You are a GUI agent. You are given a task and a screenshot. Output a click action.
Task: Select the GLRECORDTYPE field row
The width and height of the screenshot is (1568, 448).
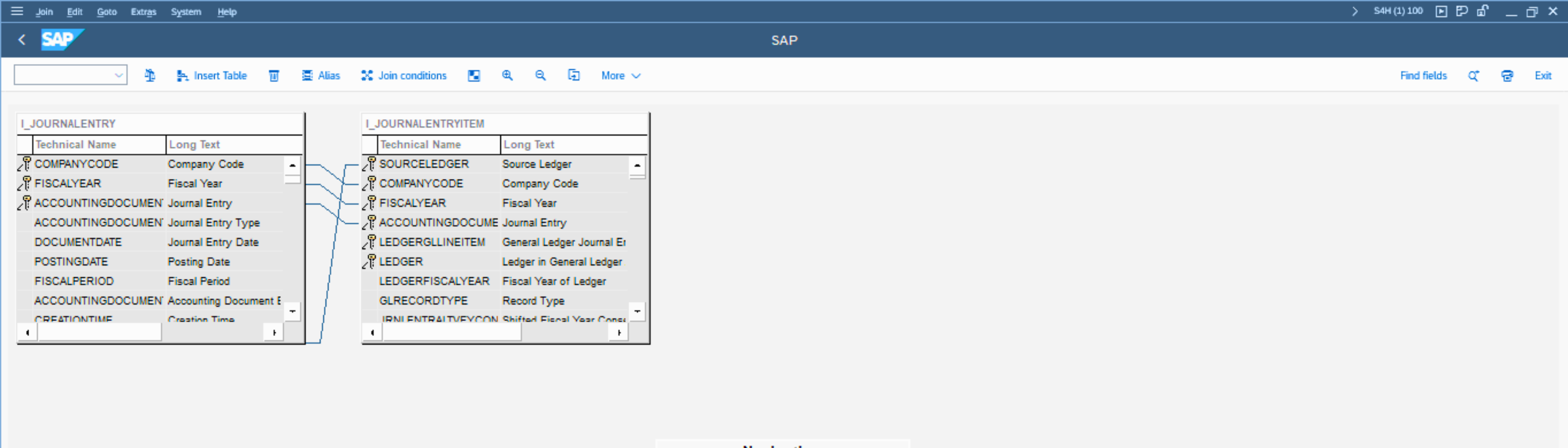423,301
